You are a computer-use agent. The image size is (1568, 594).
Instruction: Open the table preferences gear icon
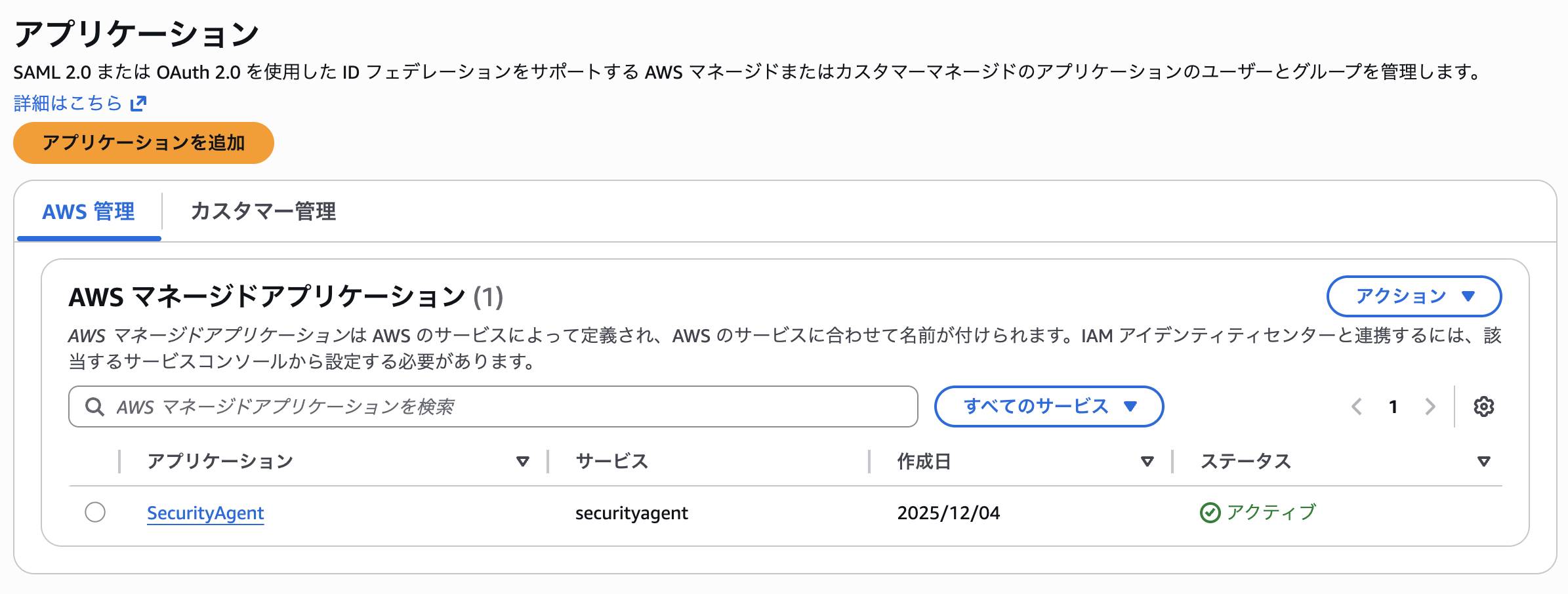(x=1483, y=406)
